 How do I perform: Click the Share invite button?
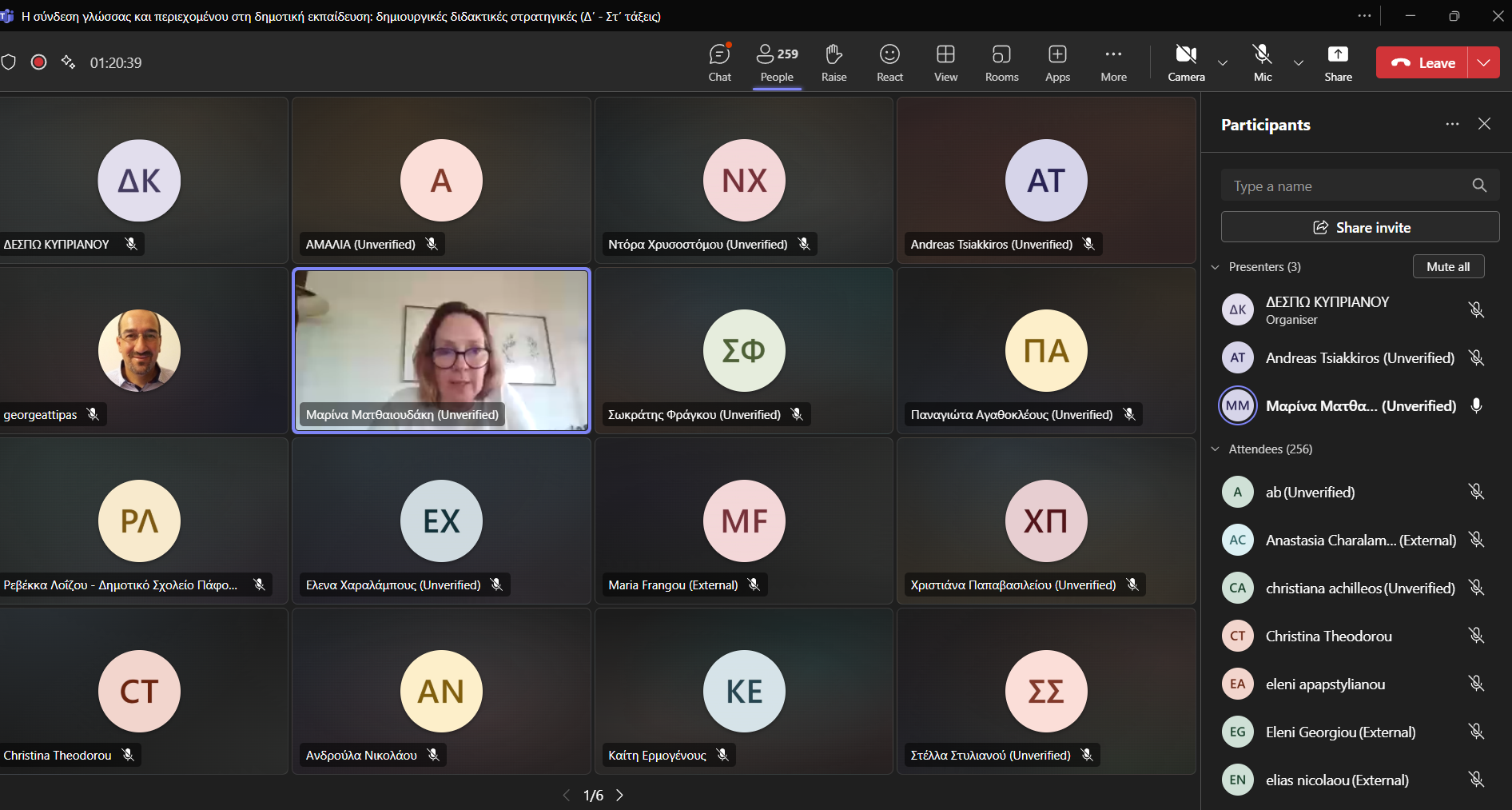click(x=1360, y=227)
